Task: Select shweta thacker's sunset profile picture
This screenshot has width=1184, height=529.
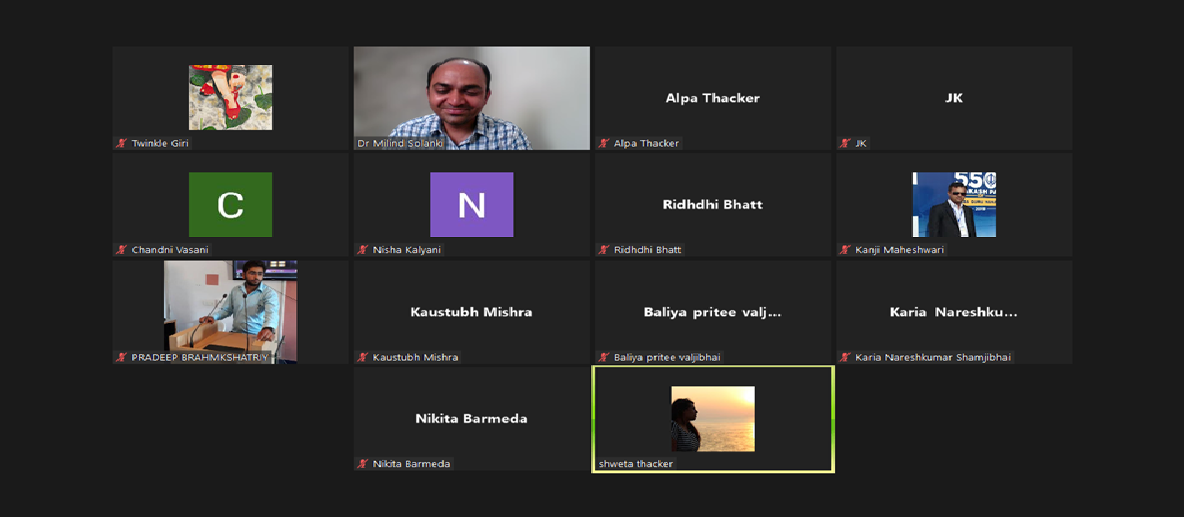Action: pos(712,418)
